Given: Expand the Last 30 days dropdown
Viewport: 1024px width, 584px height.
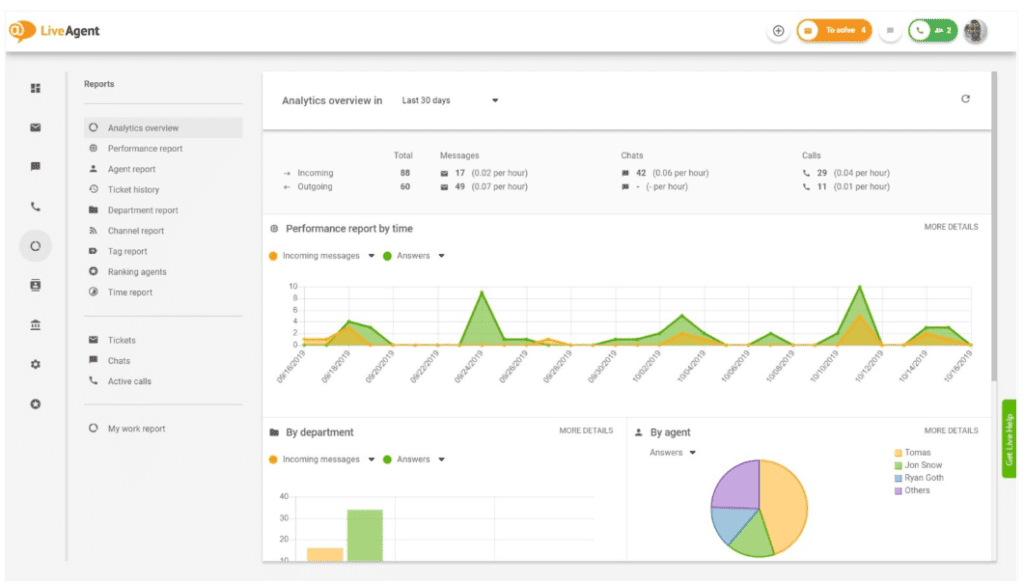Looking at the screenshot, I should pos(449,100).
